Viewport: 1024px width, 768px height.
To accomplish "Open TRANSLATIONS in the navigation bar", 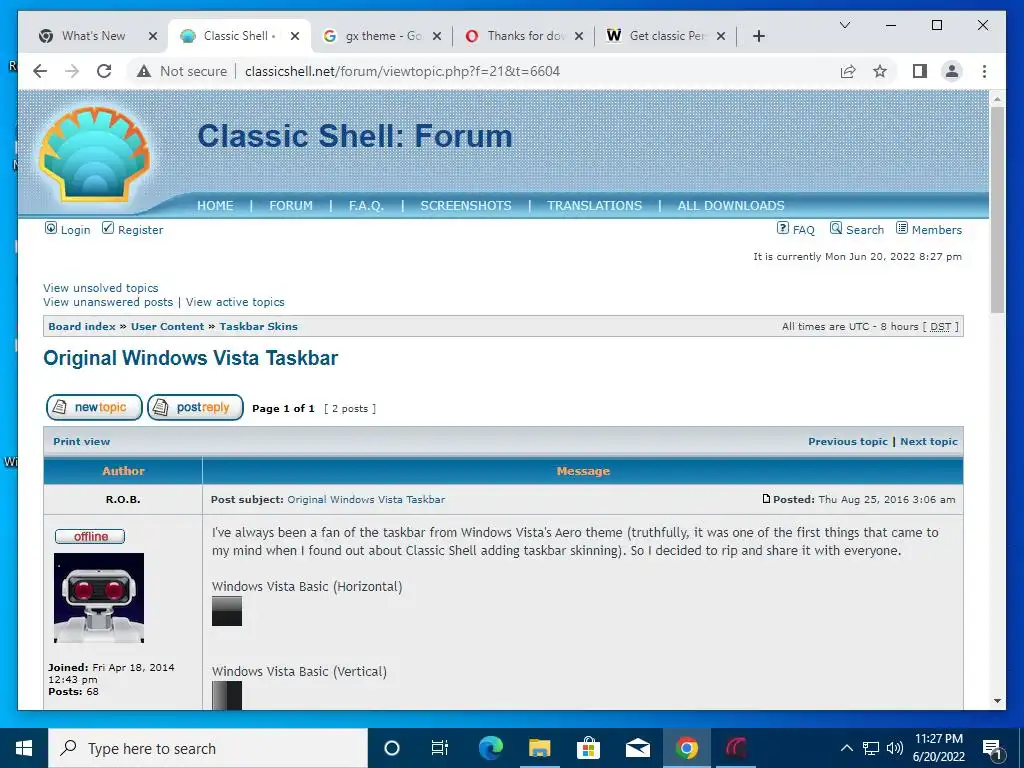I will pyautogui.click(x=594, y=205).
